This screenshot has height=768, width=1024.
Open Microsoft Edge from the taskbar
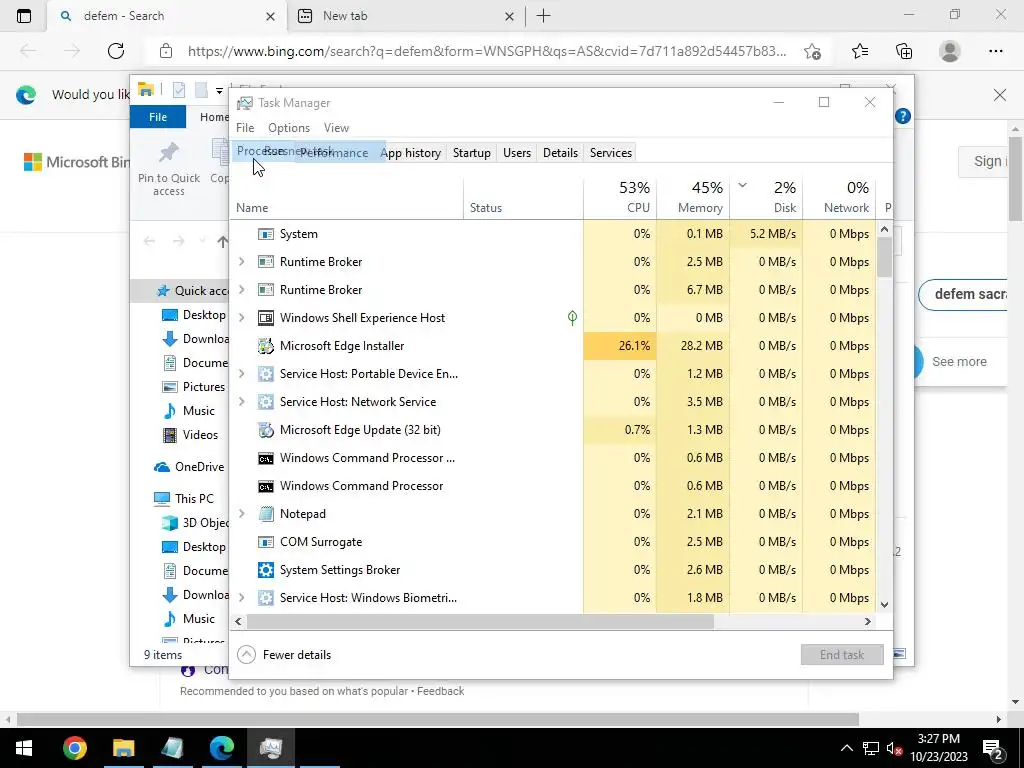221,748
